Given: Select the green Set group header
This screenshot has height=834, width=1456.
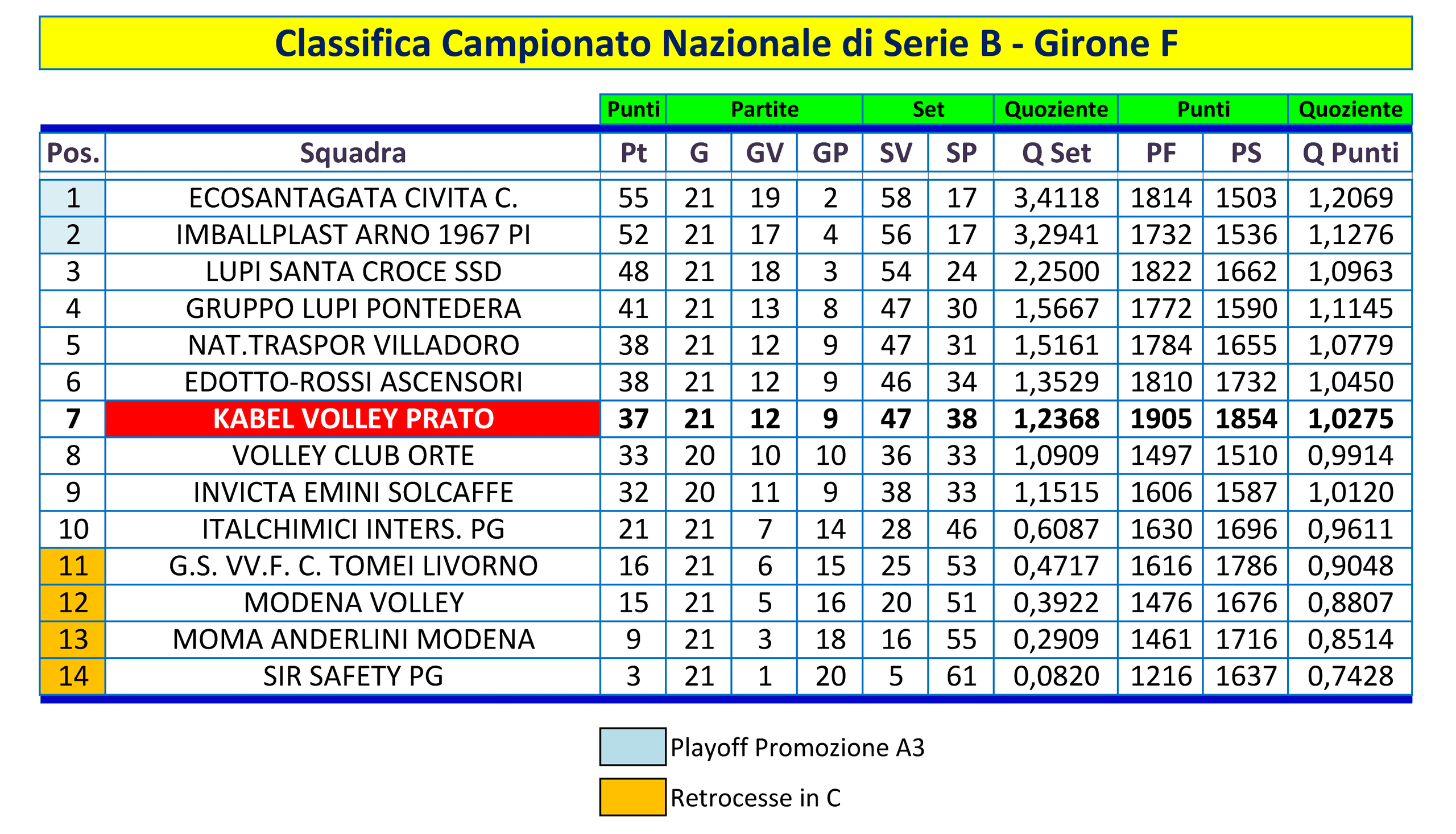Looking at the screenshot, I should [x=928, y=109].
